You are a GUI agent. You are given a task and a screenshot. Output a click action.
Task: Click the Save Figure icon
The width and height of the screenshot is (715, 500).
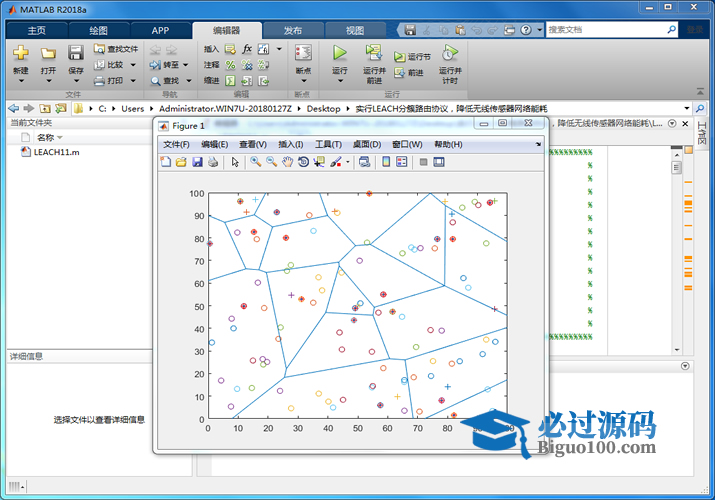[x=197, y=162]
